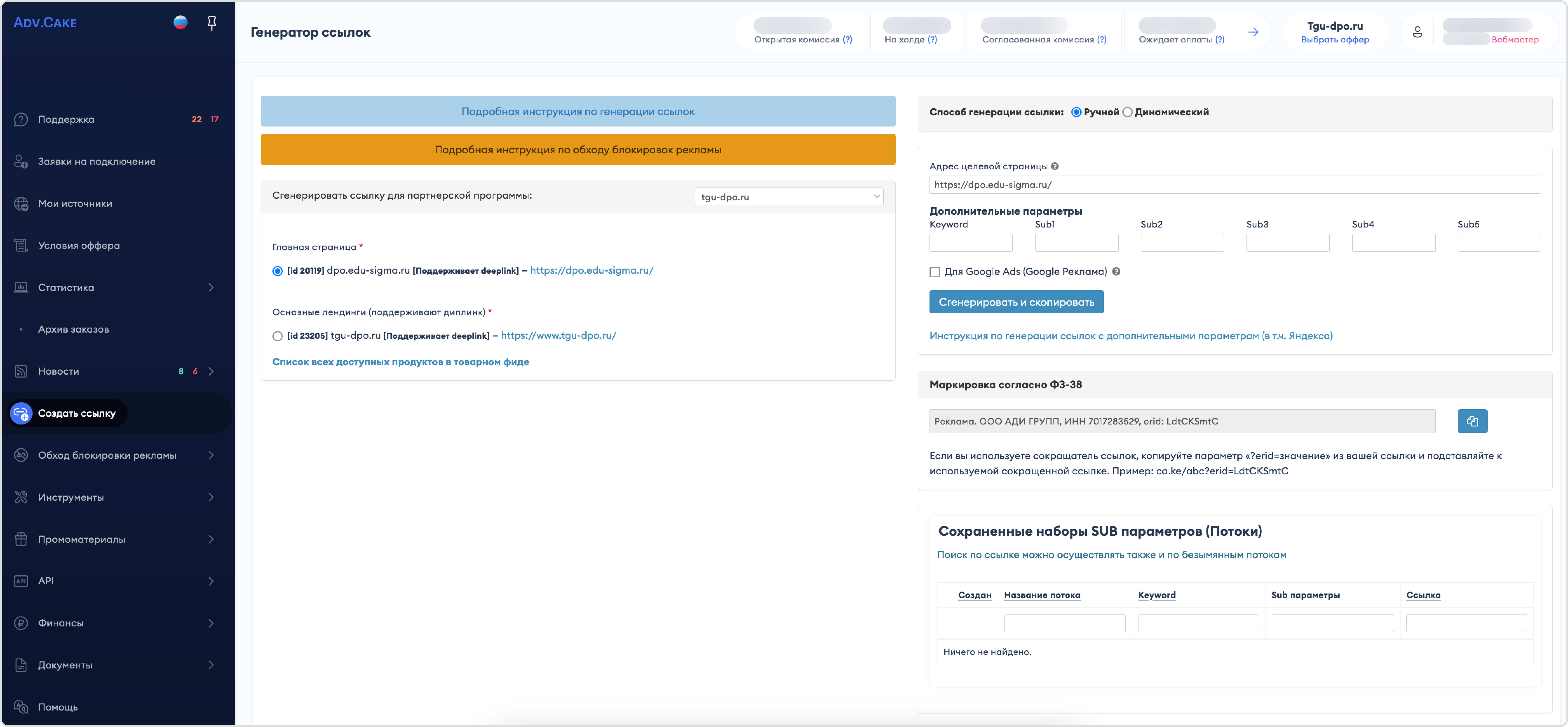Click the Документы file icon
1568x727 pixels.
21,665
